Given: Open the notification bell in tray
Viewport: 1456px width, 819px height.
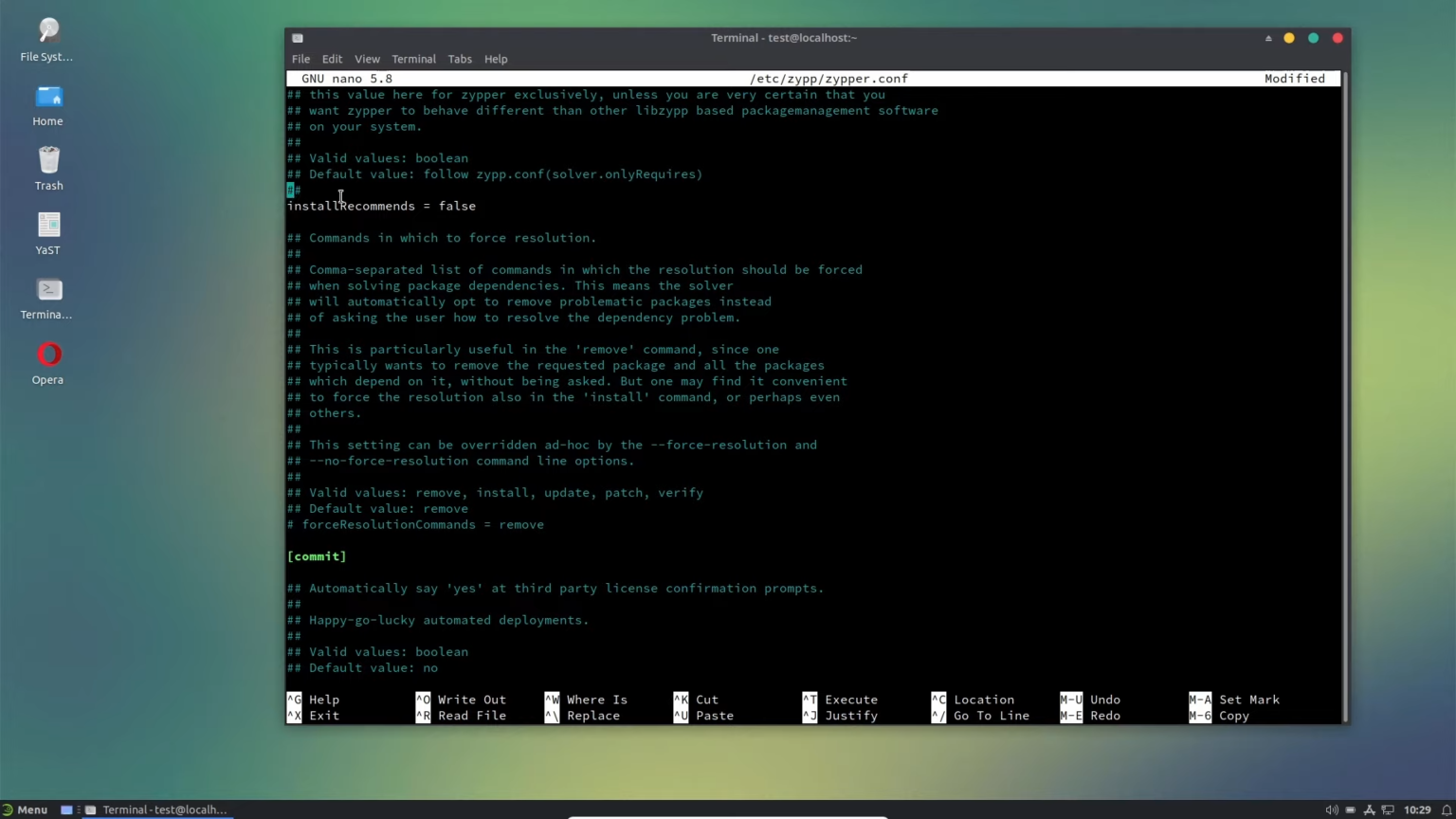Looking at the screenshot, I should (x=1447, y=810).
